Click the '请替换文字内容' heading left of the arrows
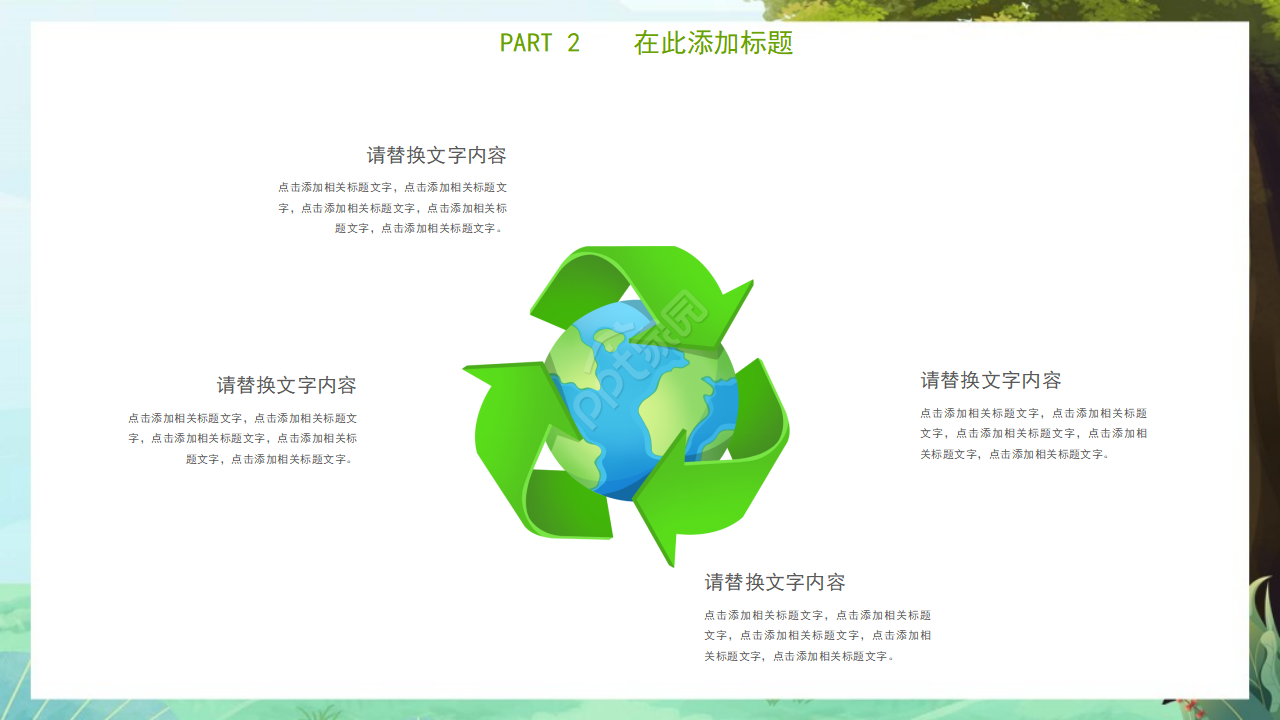The height and width of the screenshot is (720, 1280). (x=286, y=385)
